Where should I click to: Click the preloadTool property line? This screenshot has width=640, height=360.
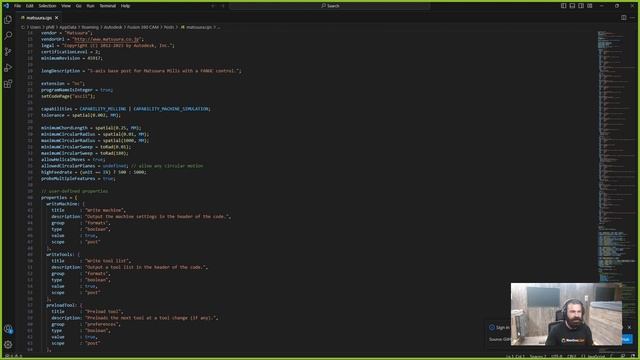[x=64, y=305]
